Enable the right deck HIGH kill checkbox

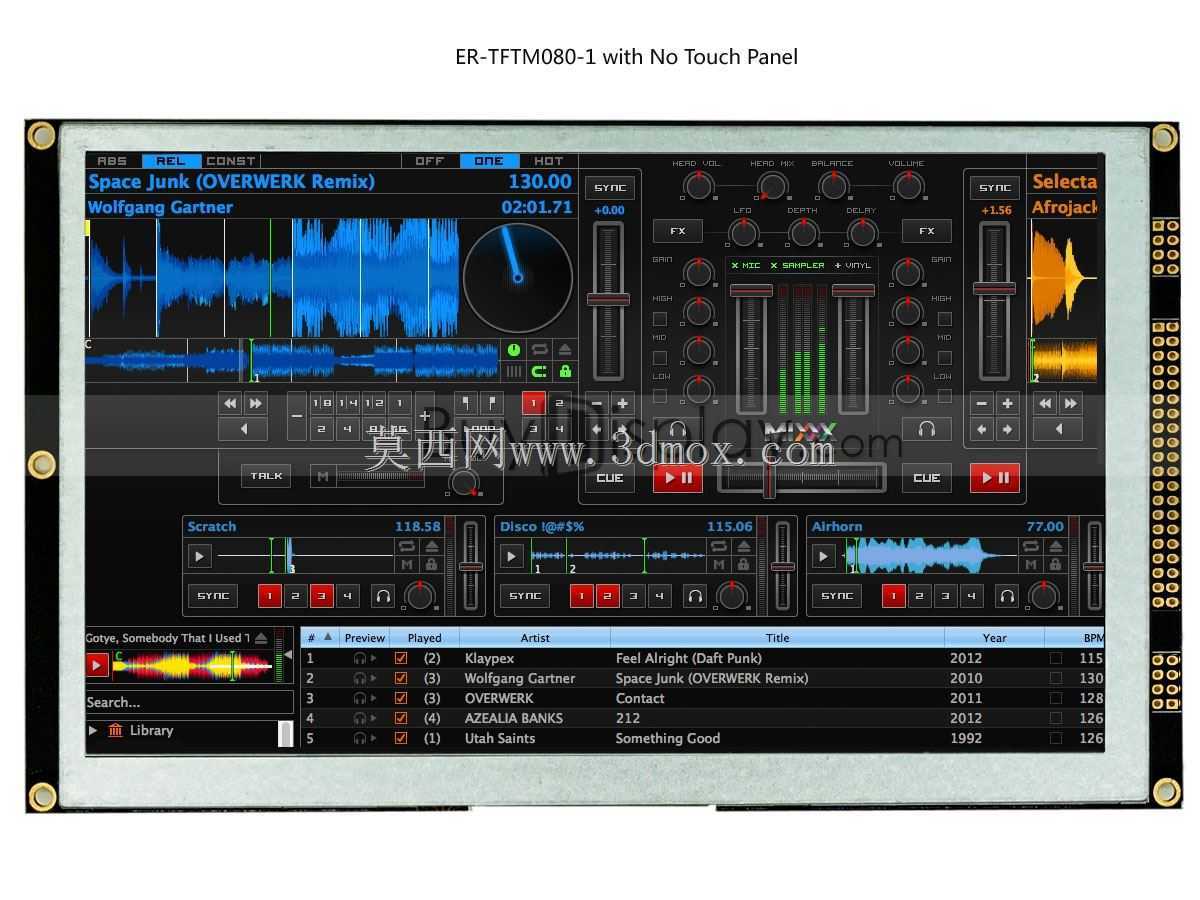click(x=945, y=319)
